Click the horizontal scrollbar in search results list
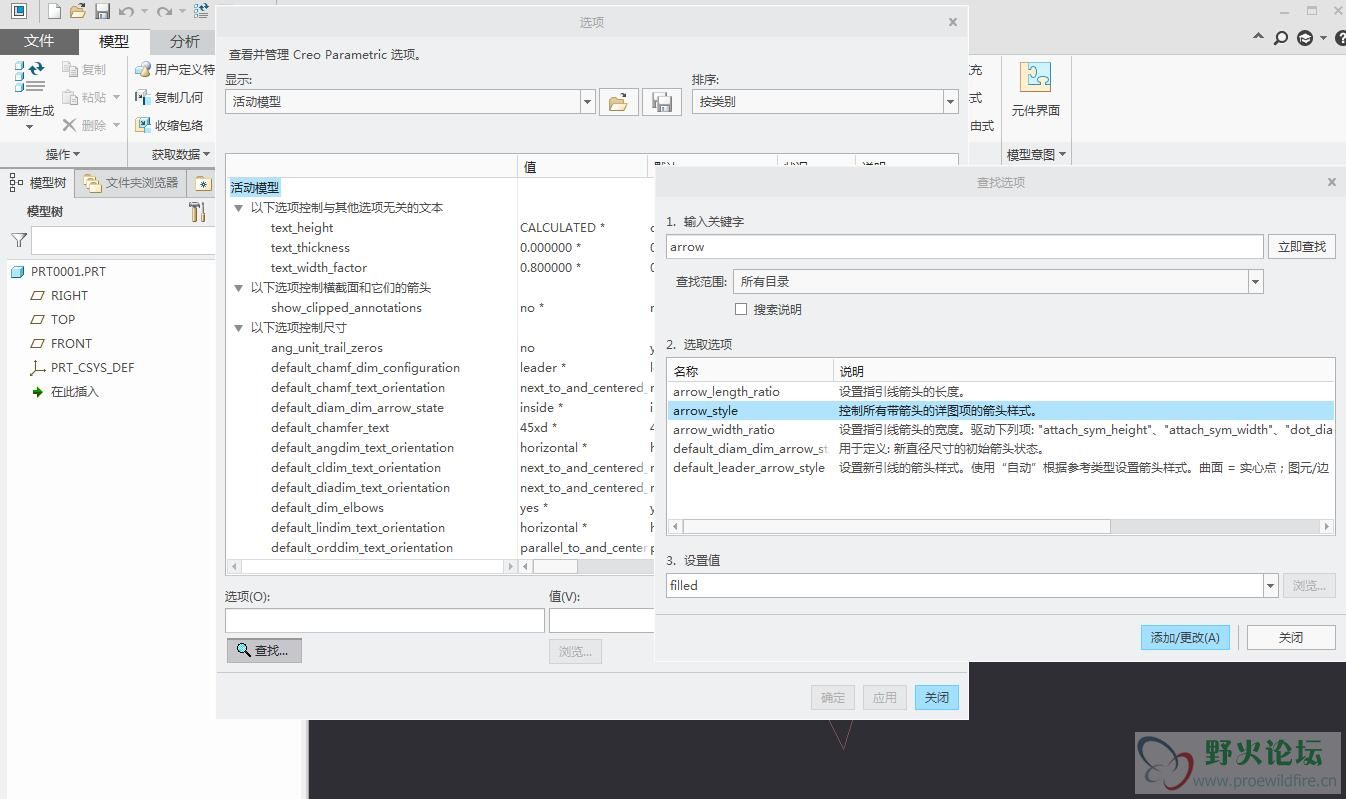The width and height of the screenshot is (1346, 799). click(896, 526)
